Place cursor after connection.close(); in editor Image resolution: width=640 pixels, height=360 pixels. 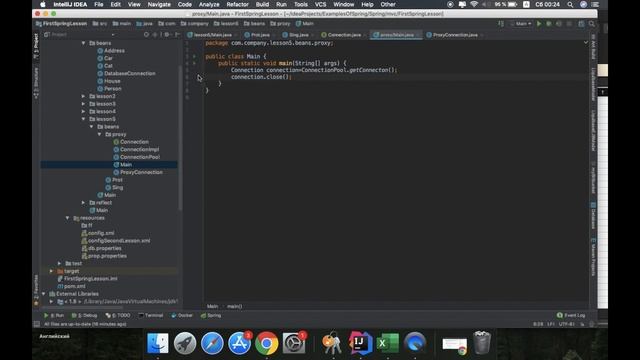(x=291, y=77)
